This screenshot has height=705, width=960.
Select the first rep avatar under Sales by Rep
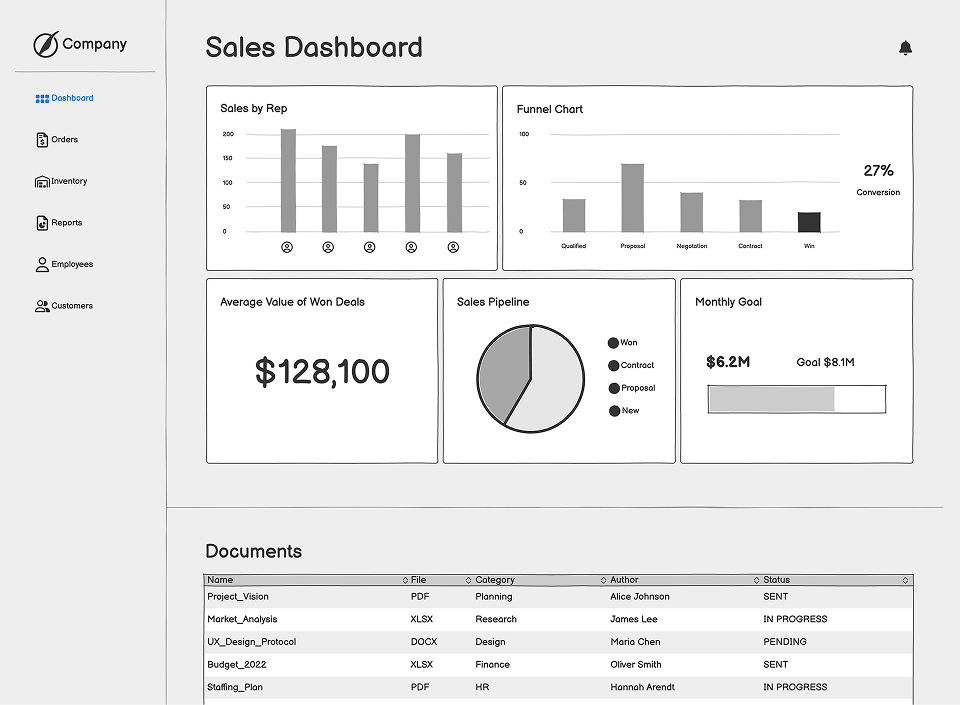pos(289,245)
